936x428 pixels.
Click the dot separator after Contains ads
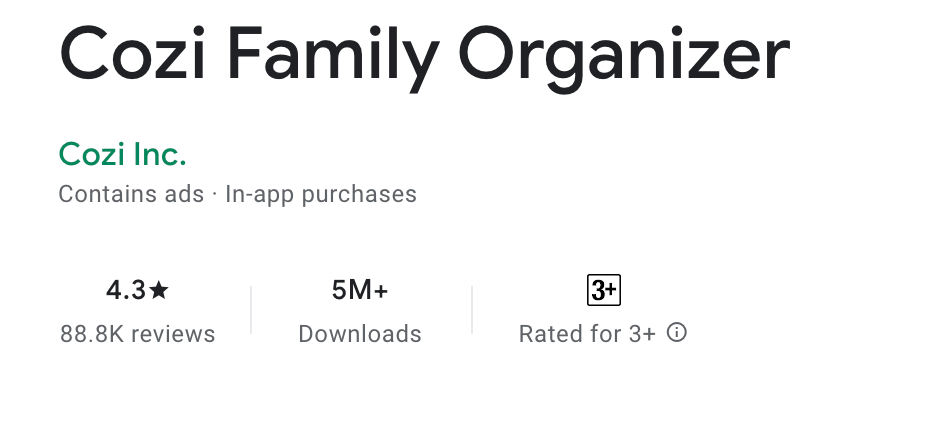pyautogui.click(x=214, y=195)
